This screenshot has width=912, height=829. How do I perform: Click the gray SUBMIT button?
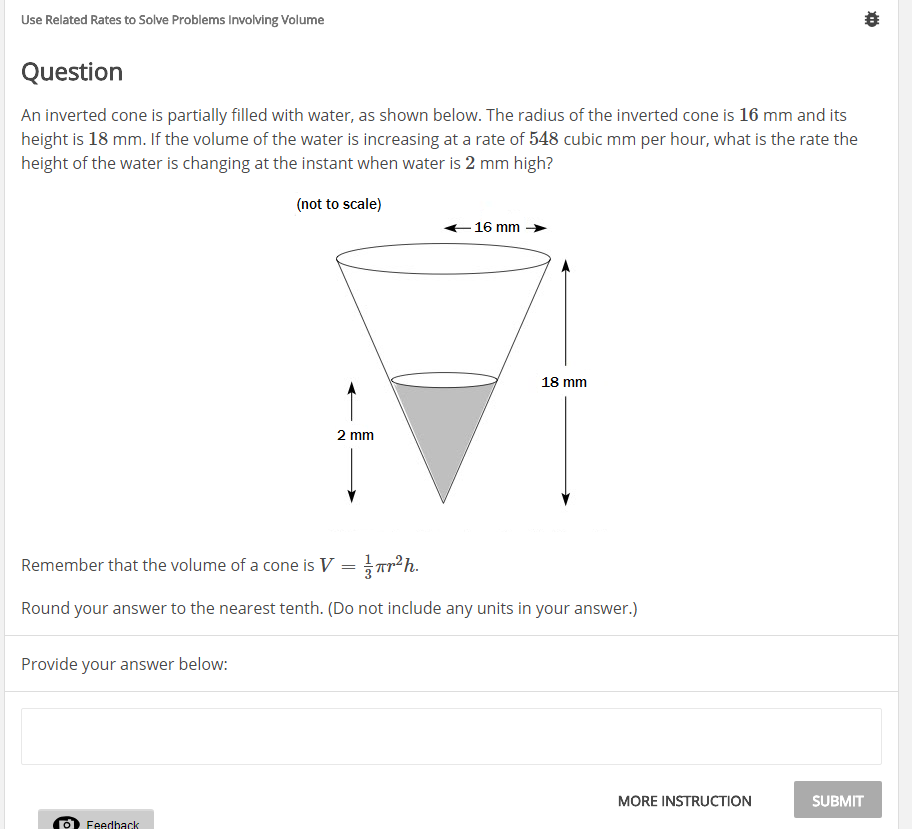[837, 800]
